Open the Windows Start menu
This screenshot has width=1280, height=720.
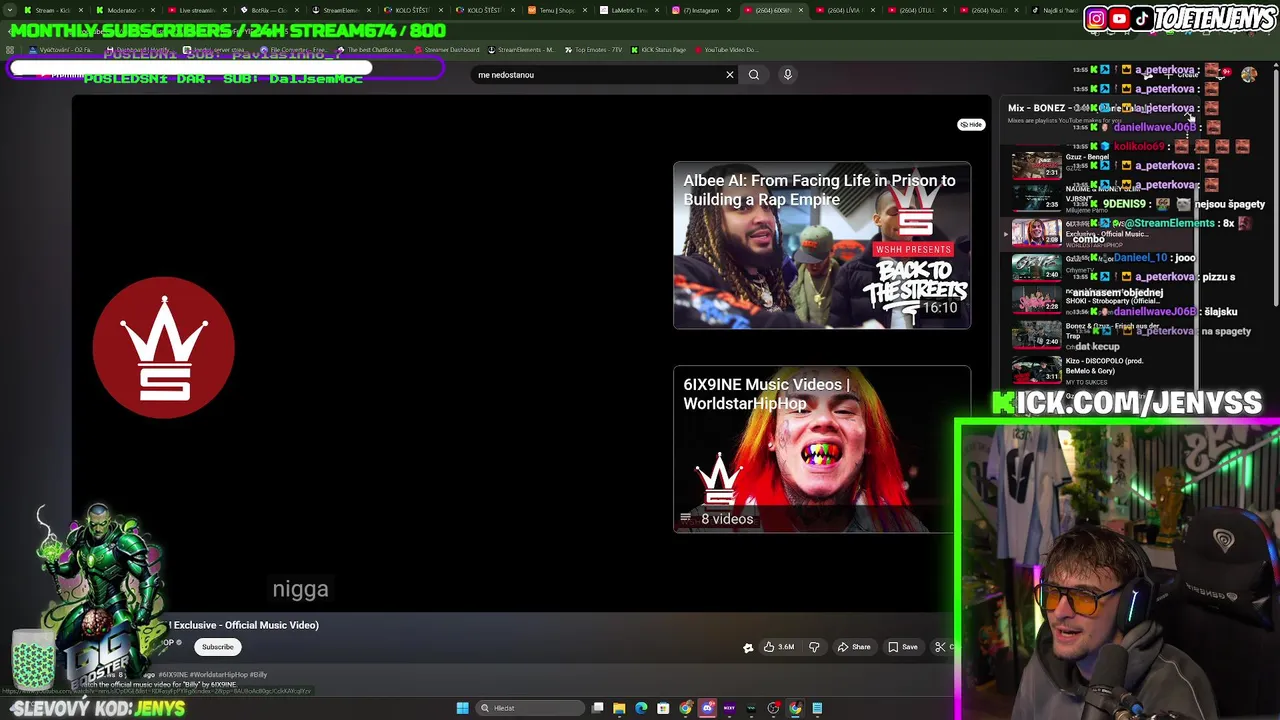click(x=462, y=708)
